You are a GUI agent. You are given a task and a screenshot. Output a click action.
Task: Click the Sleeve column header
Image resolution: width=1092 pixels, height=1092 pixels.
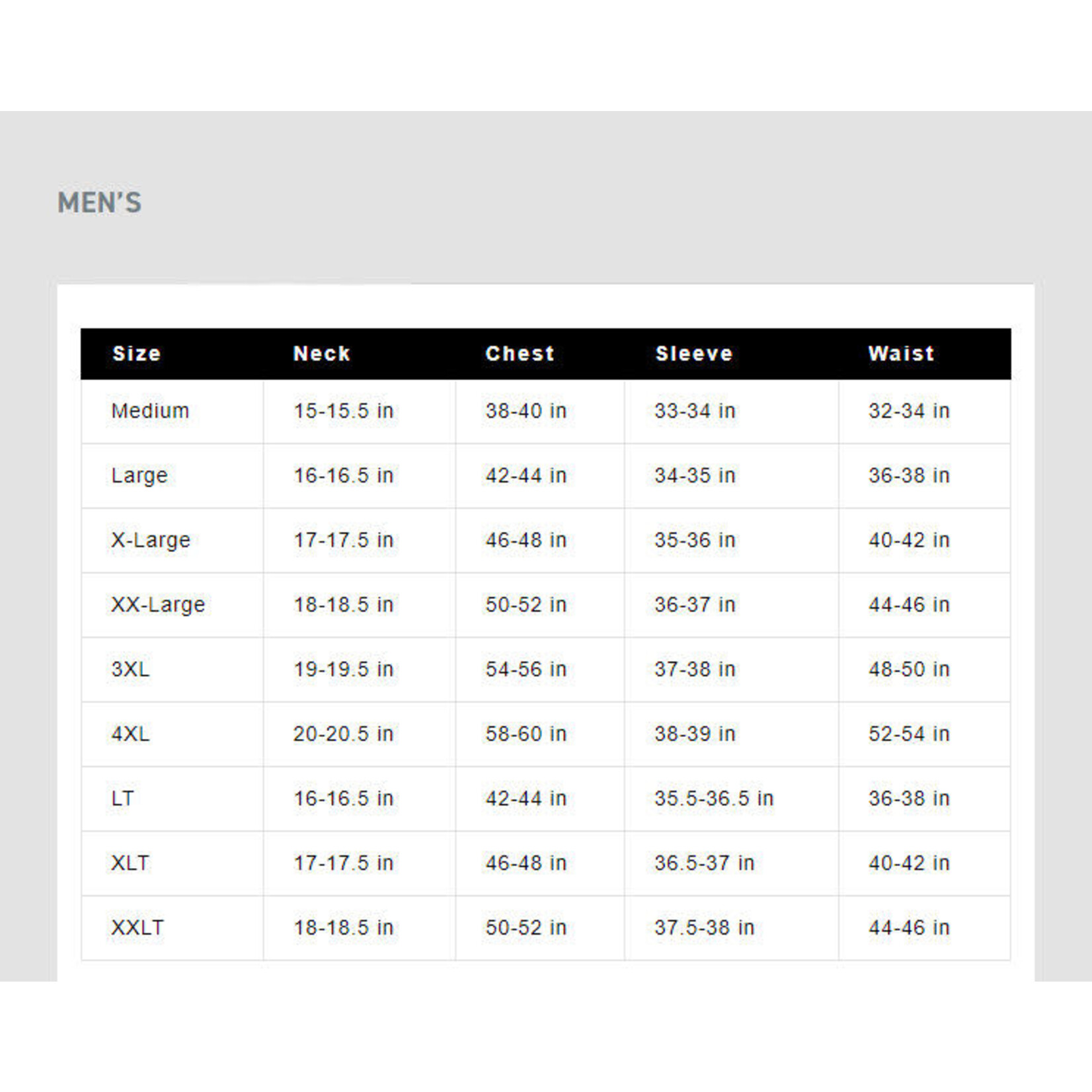click(x=694, y=354)
